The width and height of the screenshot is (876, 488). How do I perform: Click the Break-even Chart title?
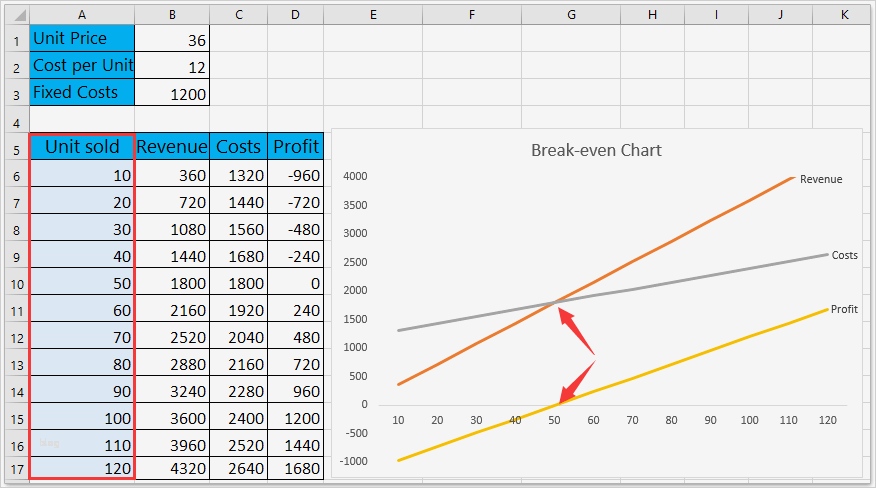click(596, 150)
